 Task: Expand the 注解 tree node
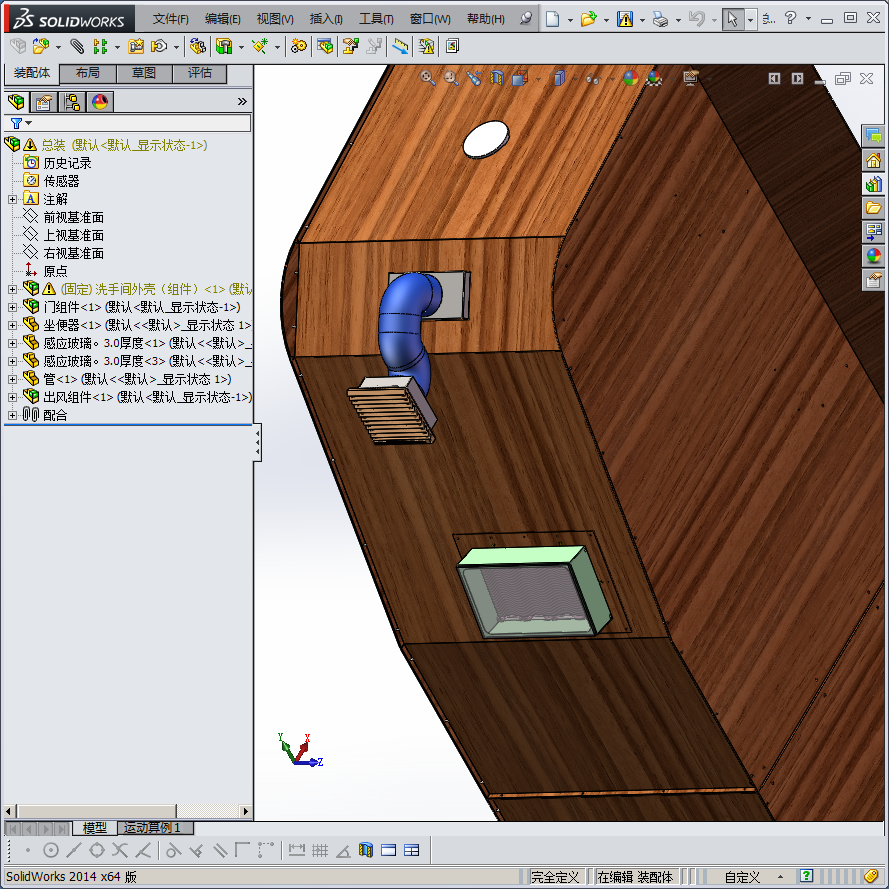click(x=12, y=200)
